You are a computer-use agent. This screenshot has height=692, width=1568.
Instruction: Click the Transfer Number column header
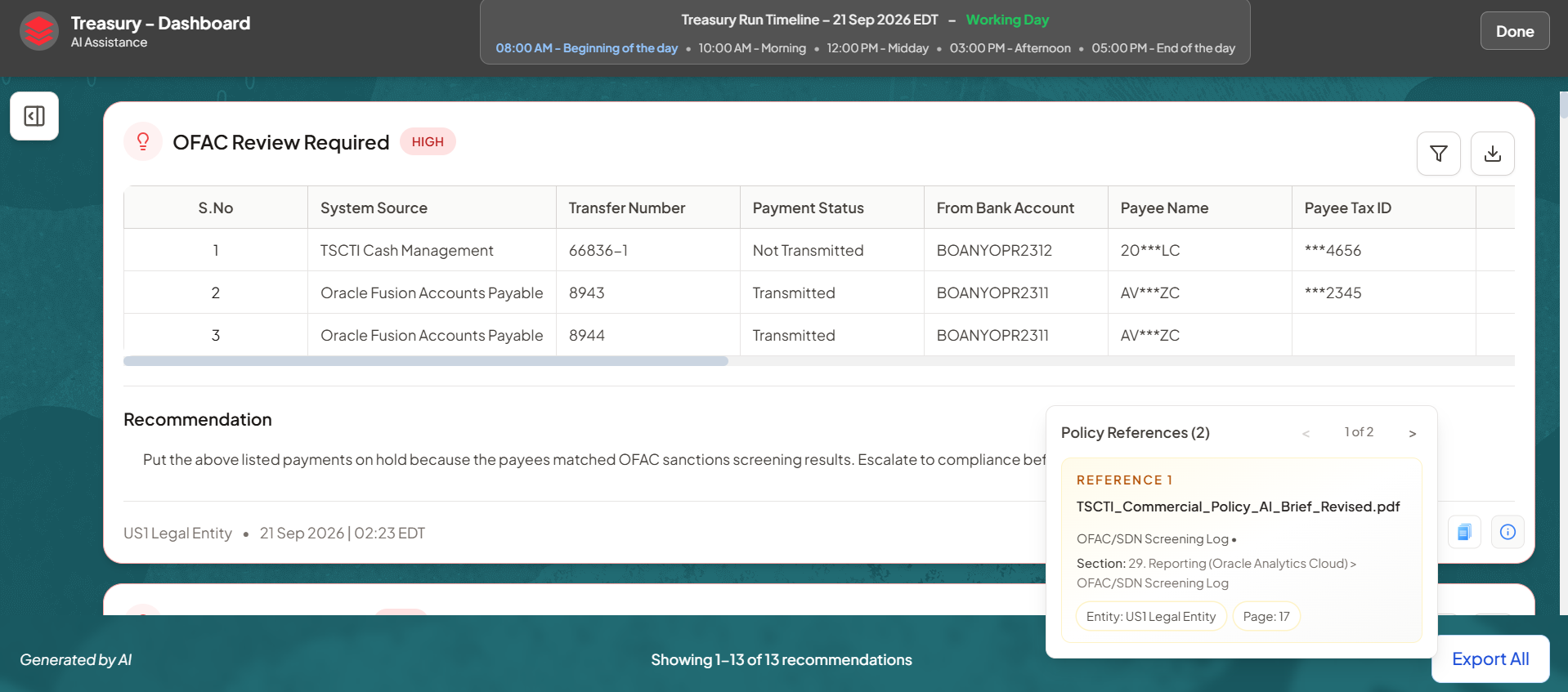(648, 208)
